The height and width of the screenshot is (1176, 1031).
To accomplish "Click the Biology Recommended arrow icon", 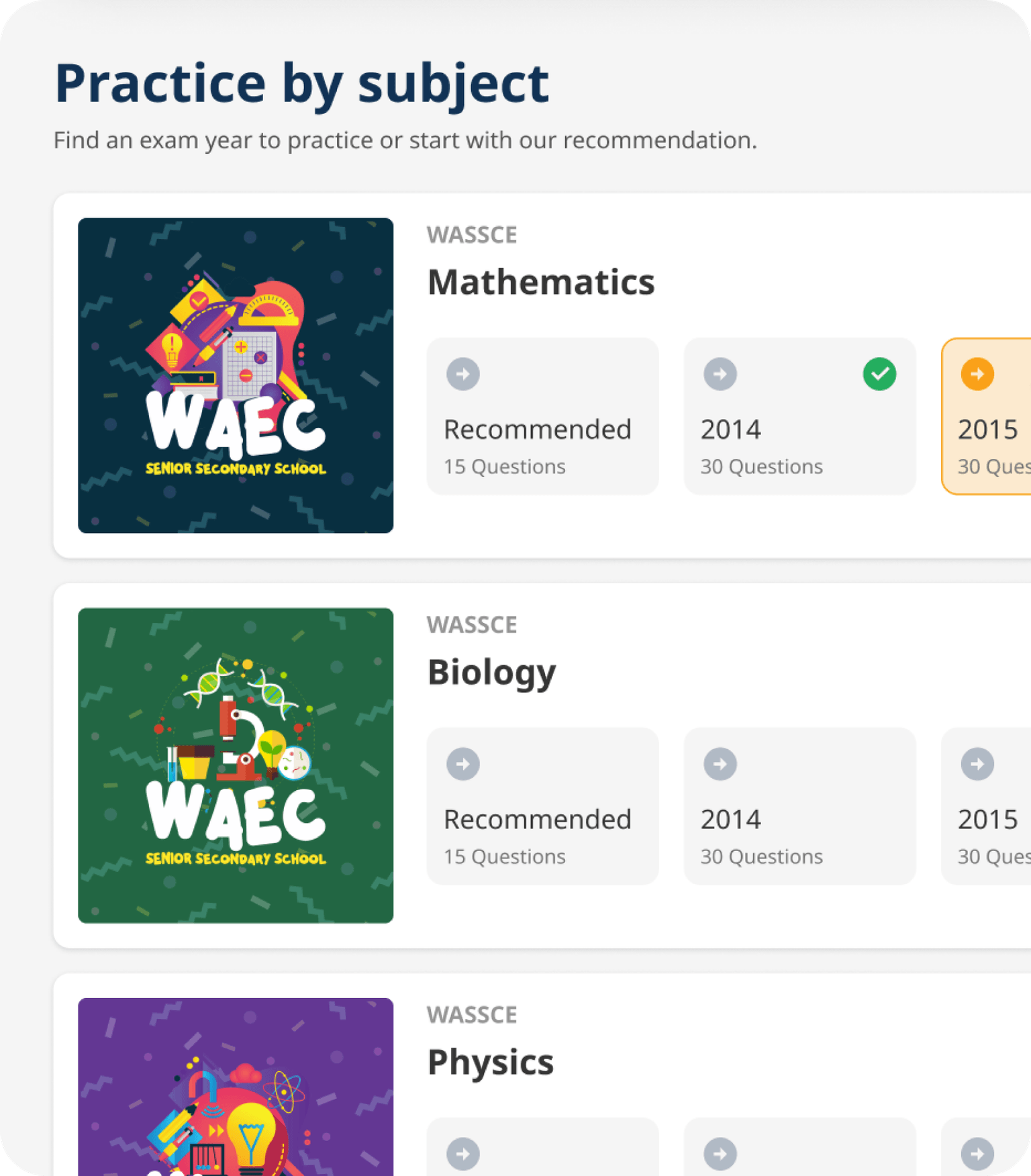I will pyautogui.click(x=463, y=764).
